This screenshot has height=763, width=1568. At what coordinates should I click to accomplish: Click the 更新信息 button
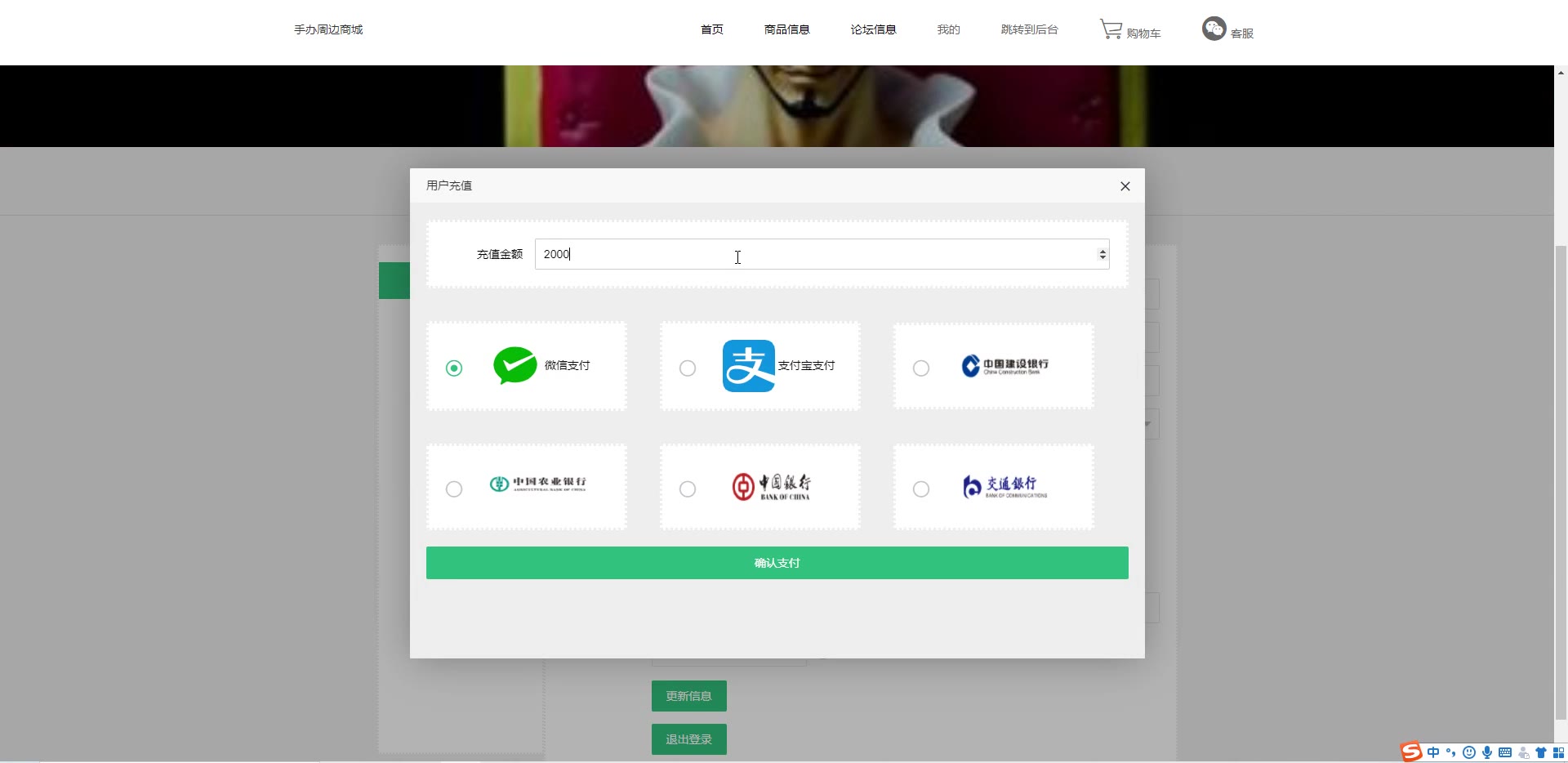(x=689, y=696)
